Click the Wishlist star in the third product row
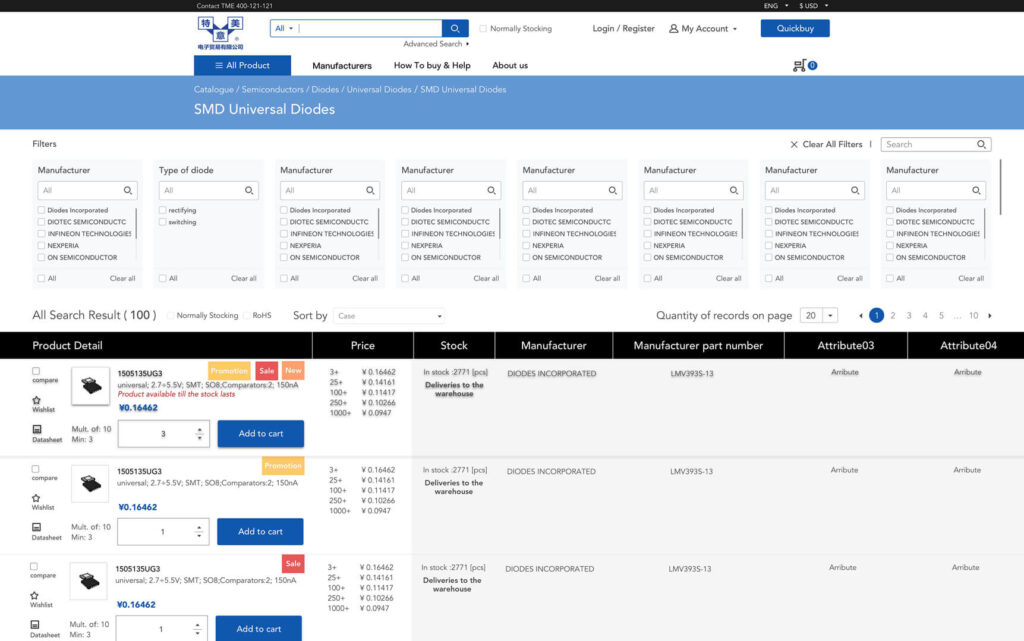Screen dimensions: 1024x641 point(35,595)
